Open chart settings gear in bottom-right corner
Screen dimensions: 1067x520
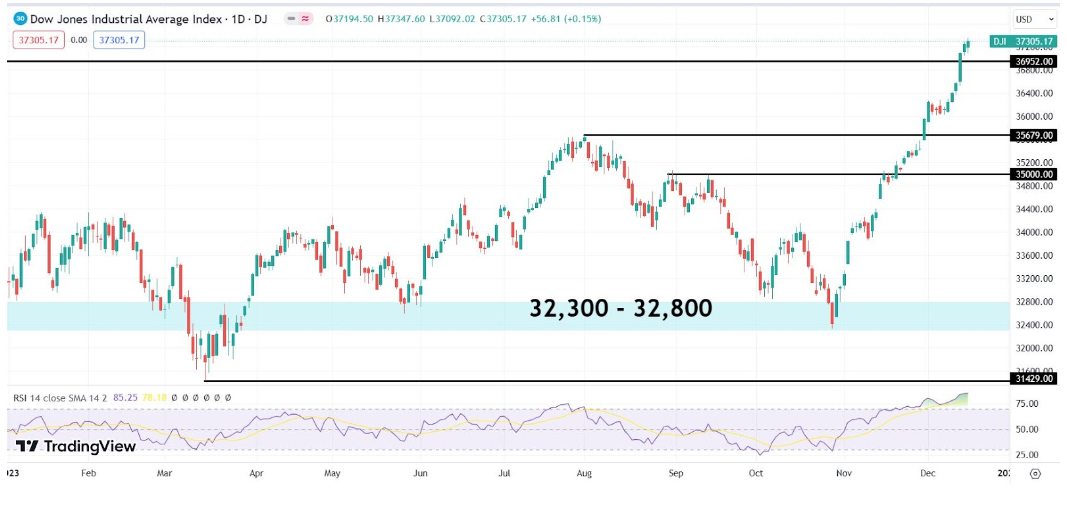pyautogui.click(x=1035, y=474)
